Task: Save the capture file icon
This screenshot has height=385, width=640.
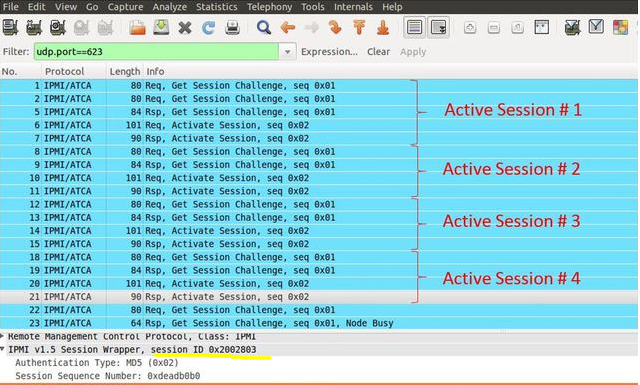Action: tap(161, 28)
